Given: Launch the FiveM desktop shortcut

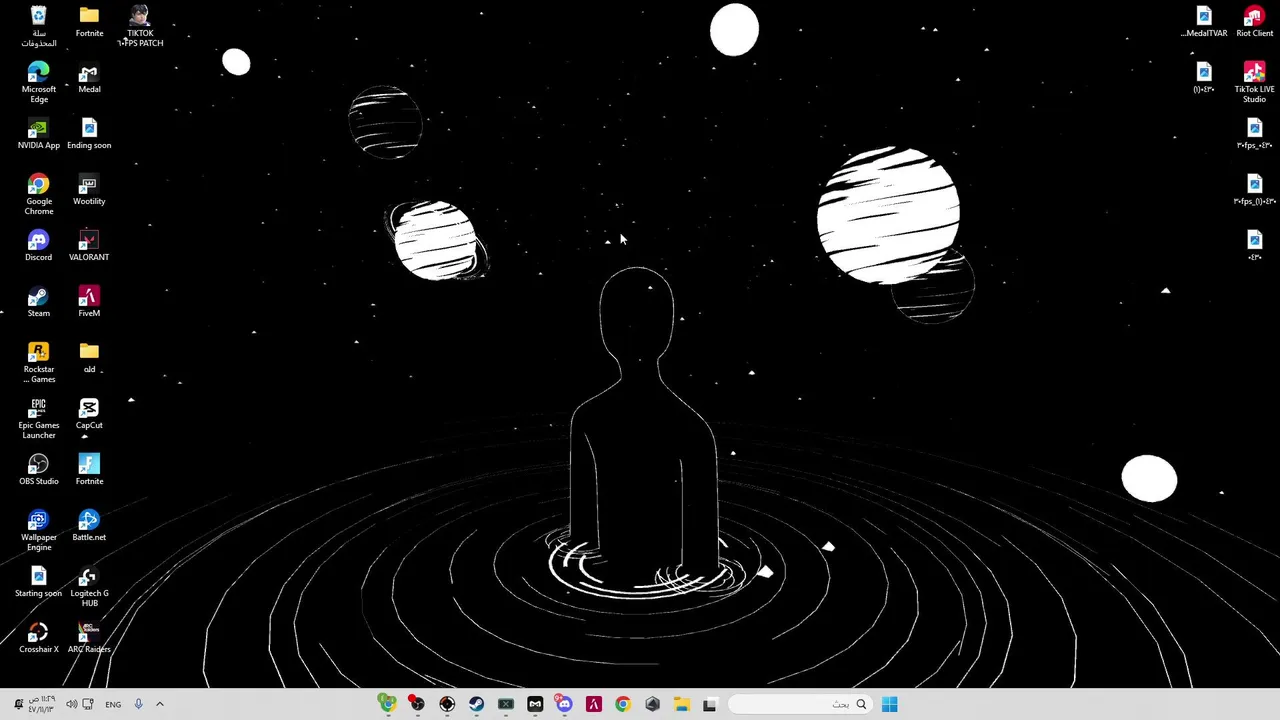Looking at the screenshot, I should 89,302.
